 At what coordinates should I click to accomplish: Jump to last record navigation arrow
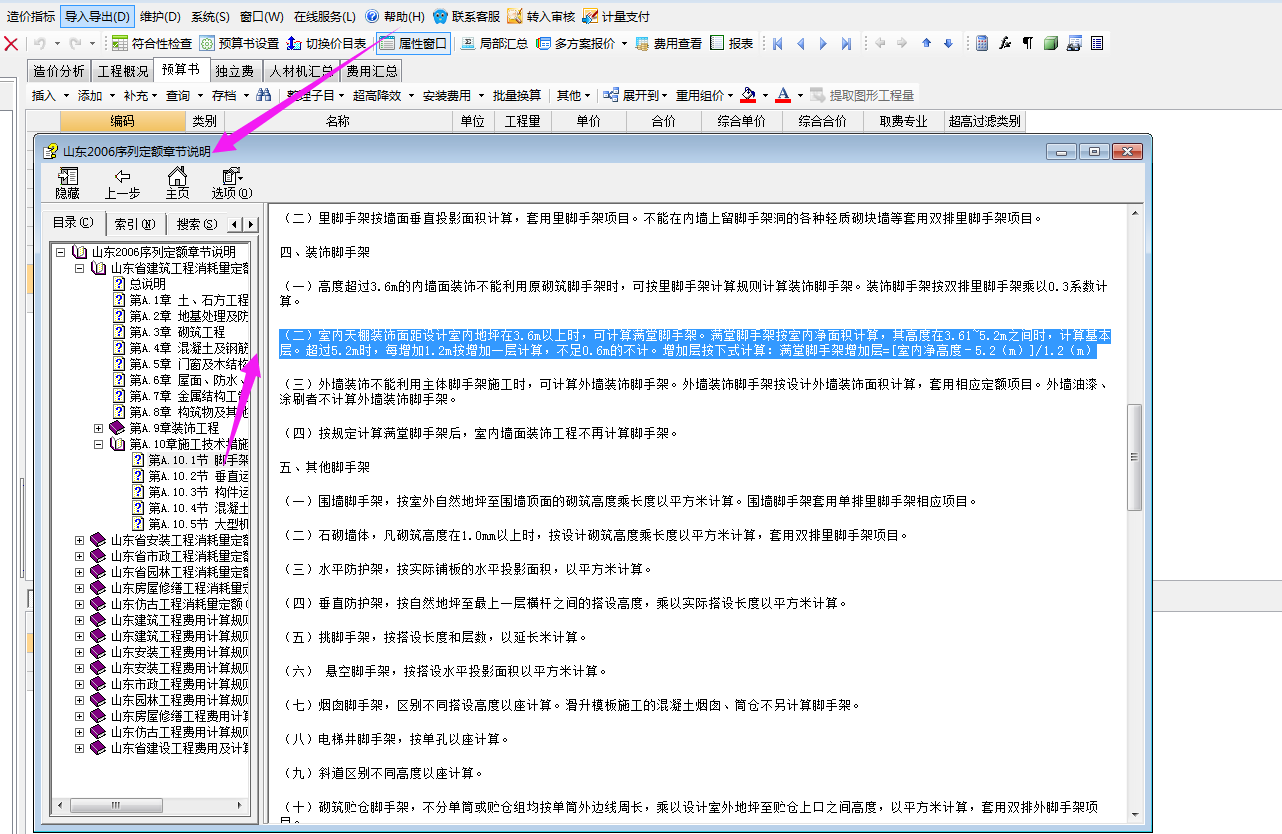pos(846,43)
